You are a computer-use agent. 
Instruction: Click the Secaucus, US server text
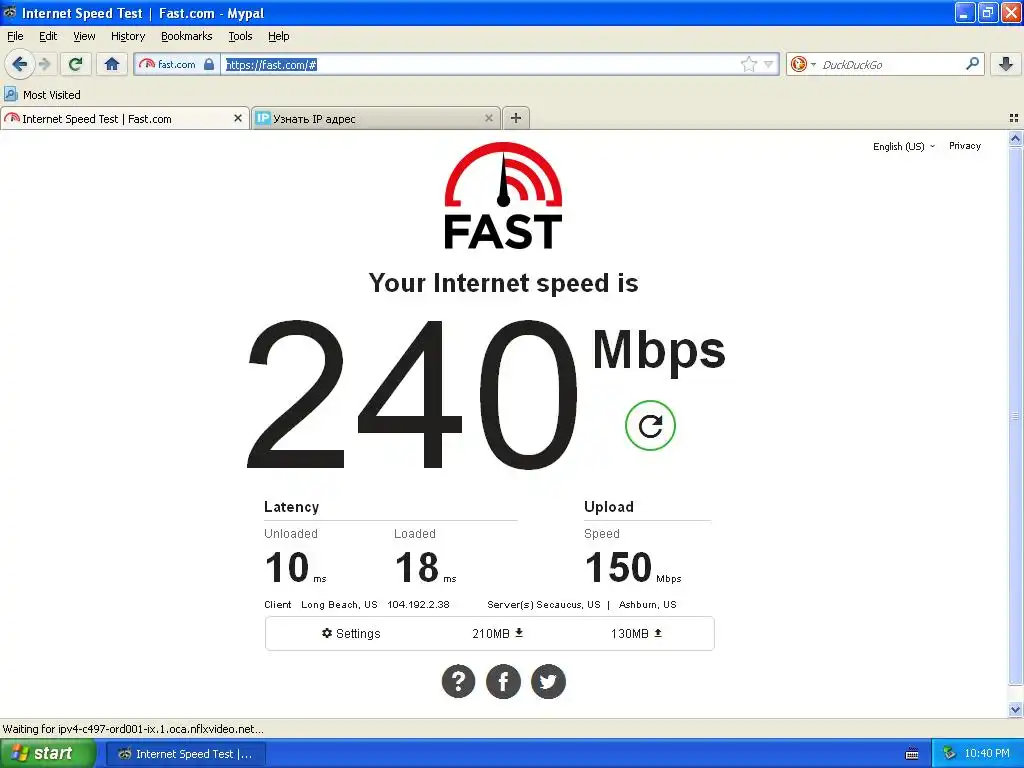tap(568, 605)
